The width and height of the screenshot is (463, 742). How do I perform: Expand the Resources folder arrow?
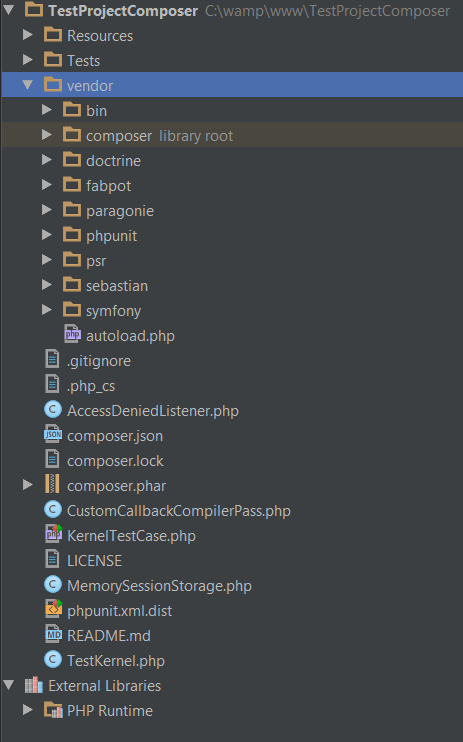pos(28,35)
